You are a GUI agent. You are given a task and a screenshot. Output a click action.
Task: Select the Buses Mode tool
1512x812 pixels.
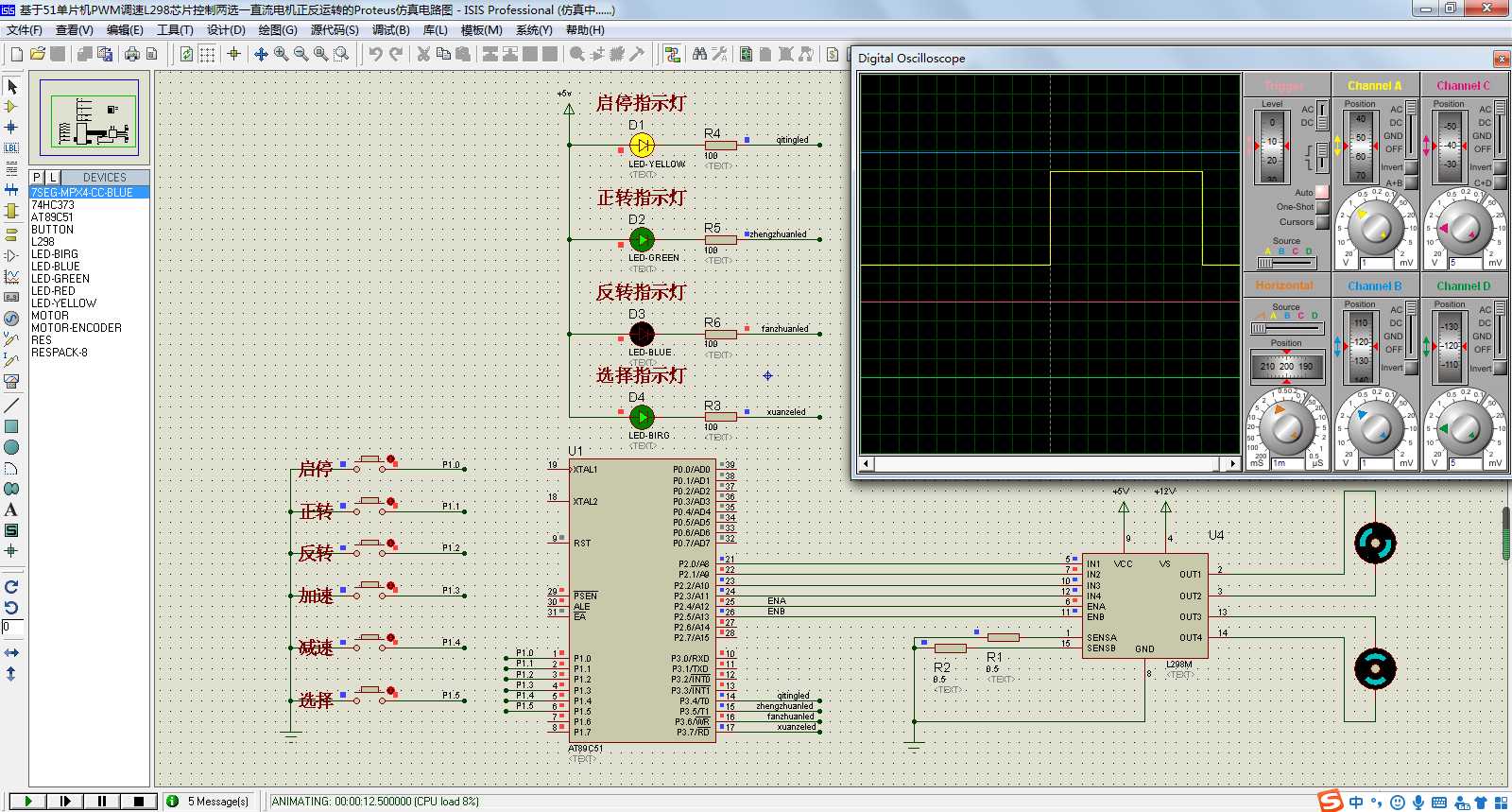click(11, 189)
